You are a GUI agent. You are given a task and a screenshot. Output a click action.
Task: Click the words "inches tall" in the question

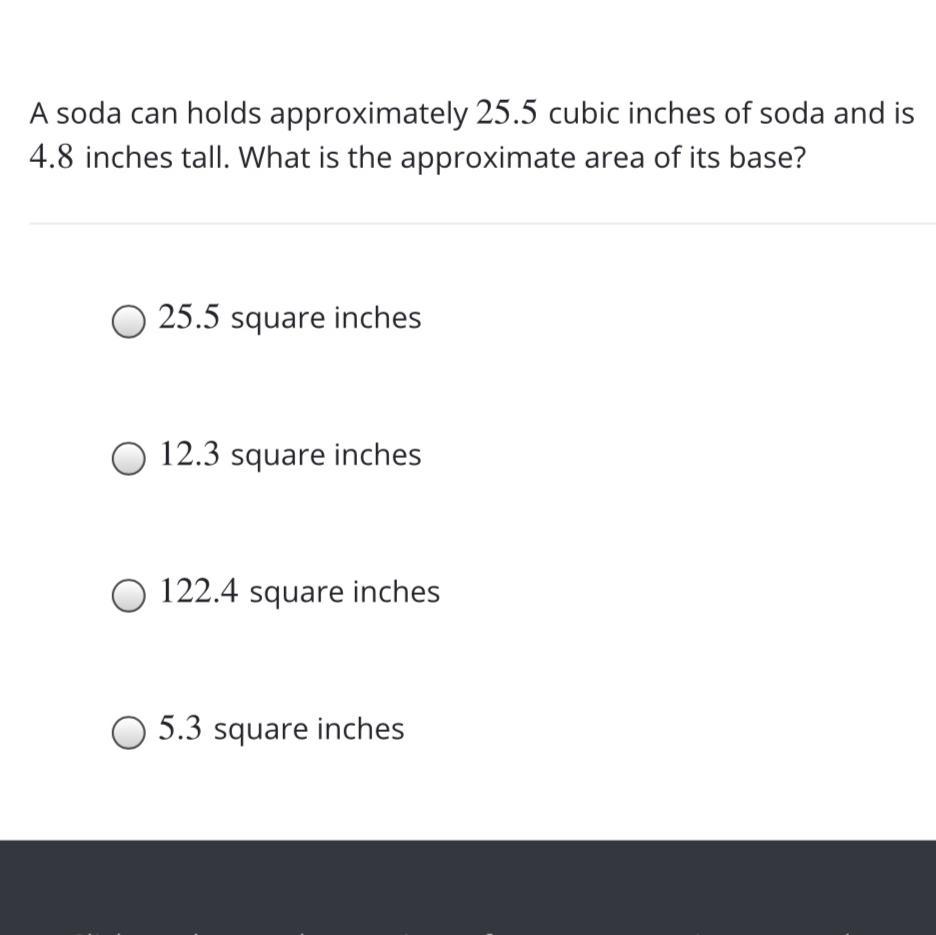[x=160, y=158]
